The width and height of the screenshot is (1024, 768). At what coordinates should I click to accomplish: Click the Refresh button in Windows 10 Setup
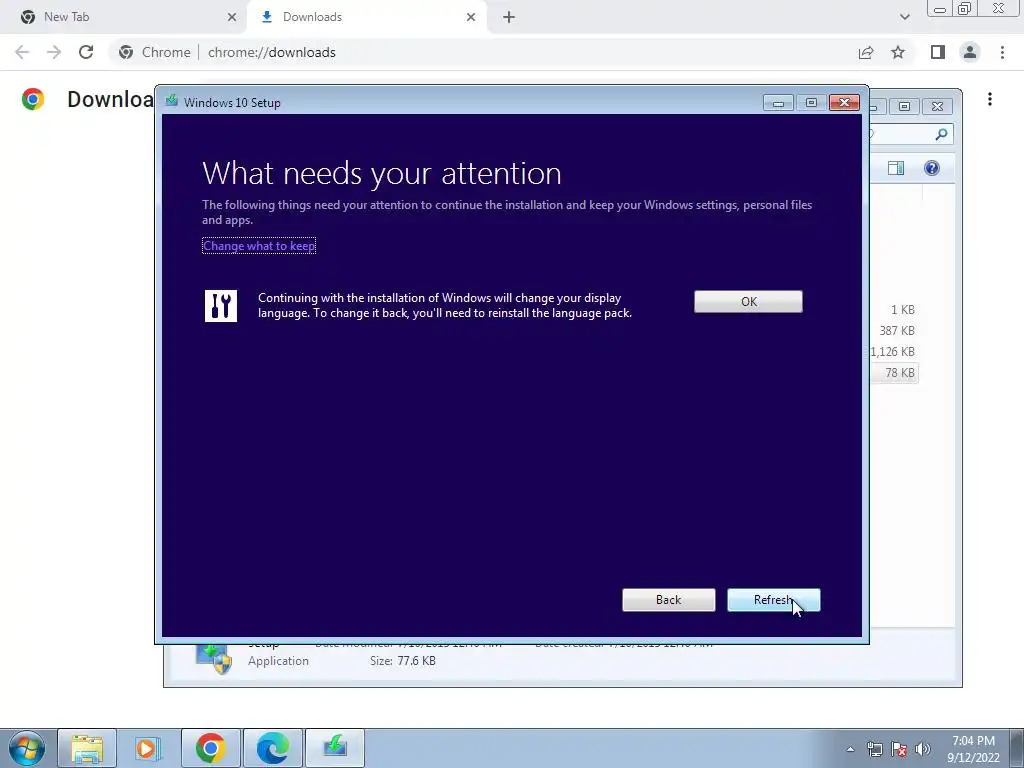(x=773, y=600)
